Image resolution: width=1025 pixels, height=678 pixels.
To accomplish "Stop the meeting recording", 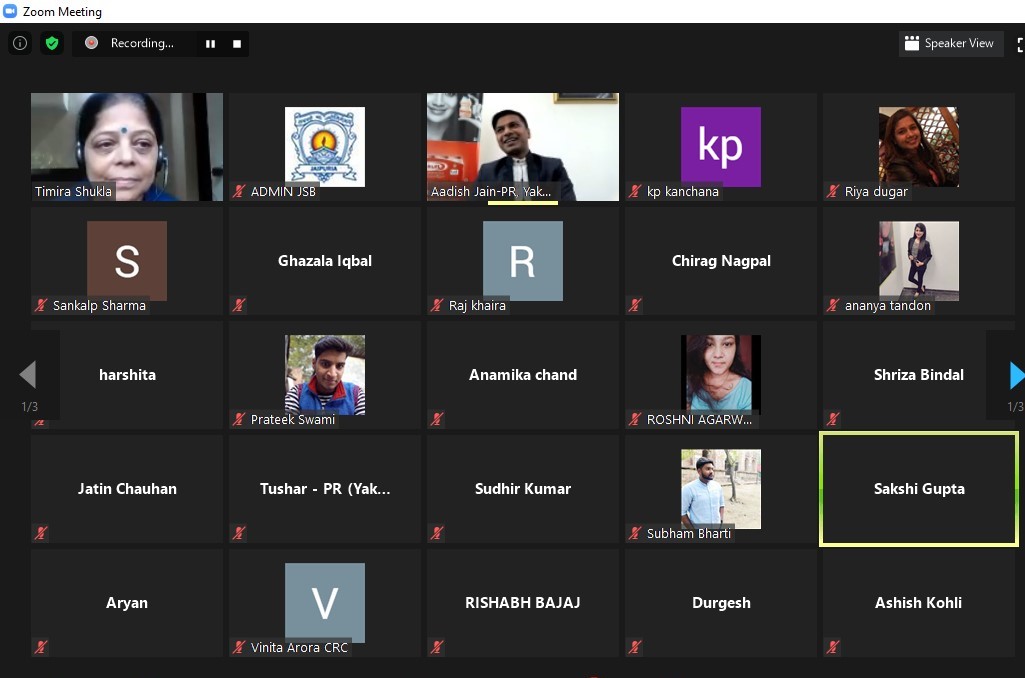I will click(x=237, y=44).
